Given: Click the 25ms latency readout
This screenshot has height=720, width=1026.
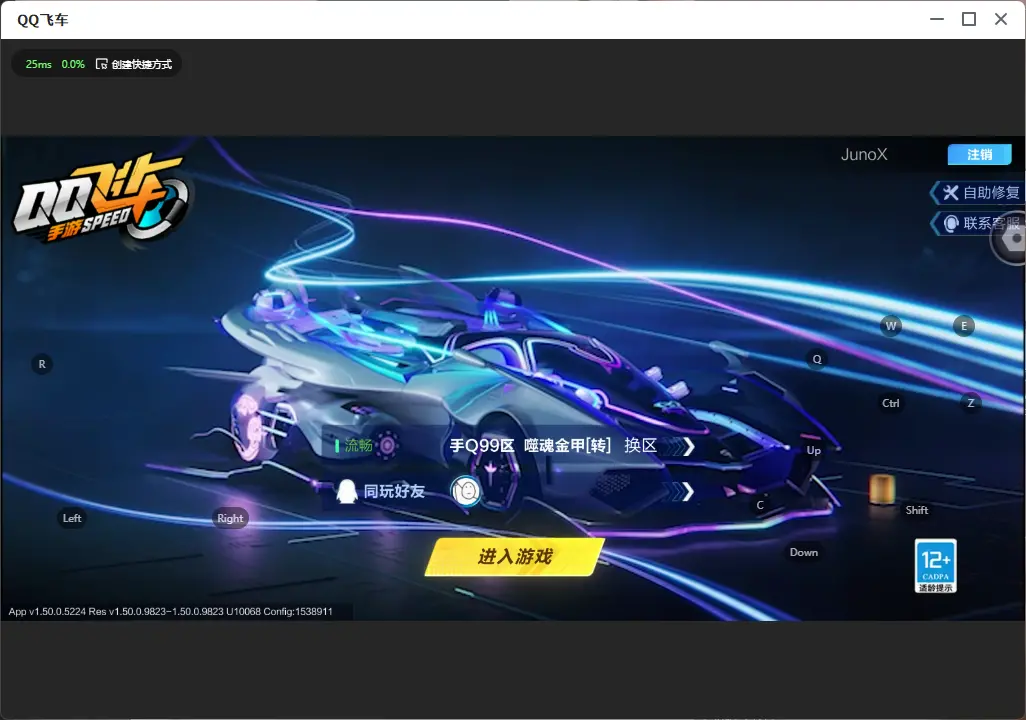Looking at the screenshot, I should click(x=39, y=64).
